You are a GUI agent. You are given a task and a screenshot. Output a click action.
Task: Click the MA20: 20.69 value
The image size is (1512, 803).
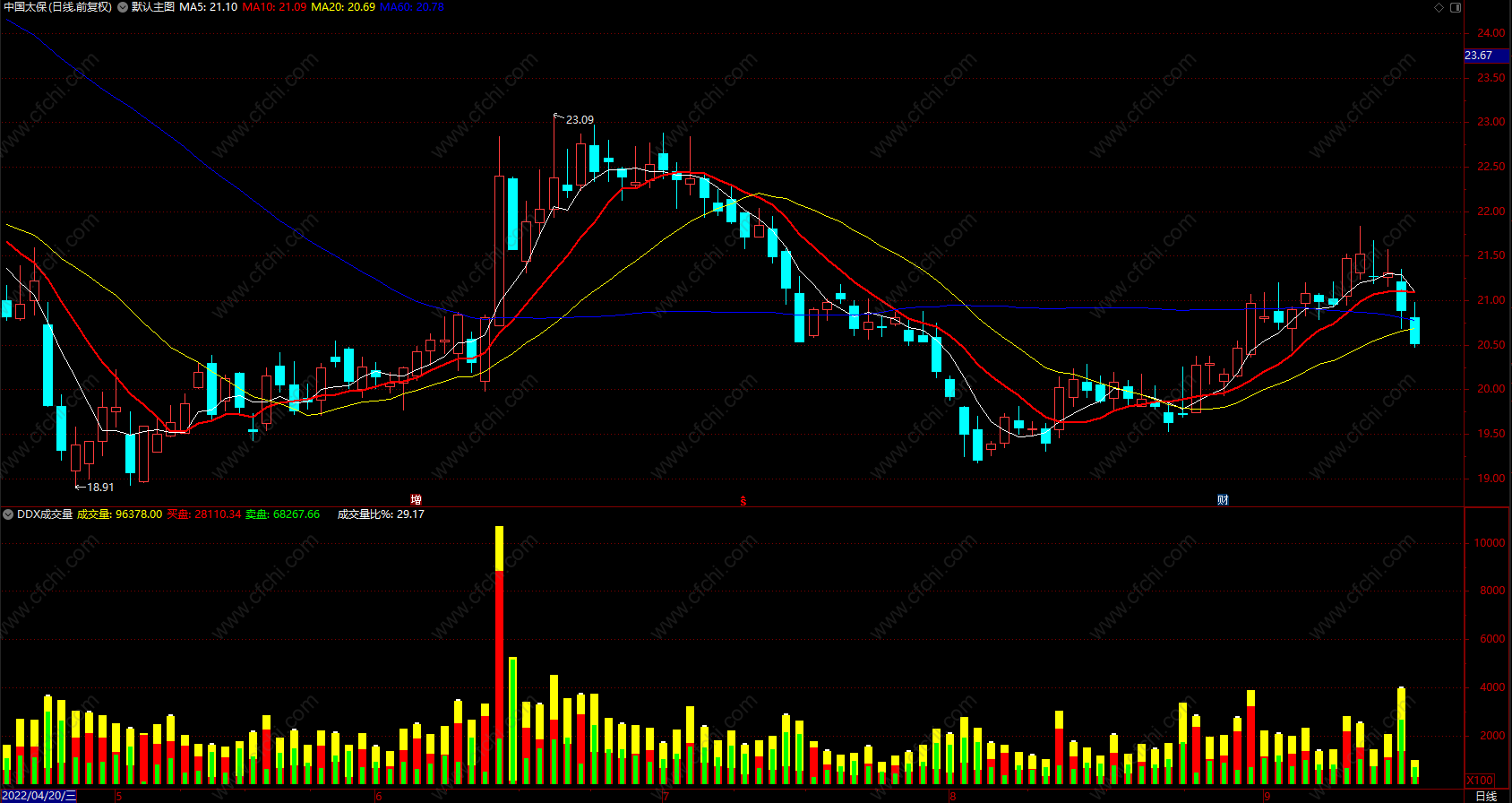click(x=343, y=7)
